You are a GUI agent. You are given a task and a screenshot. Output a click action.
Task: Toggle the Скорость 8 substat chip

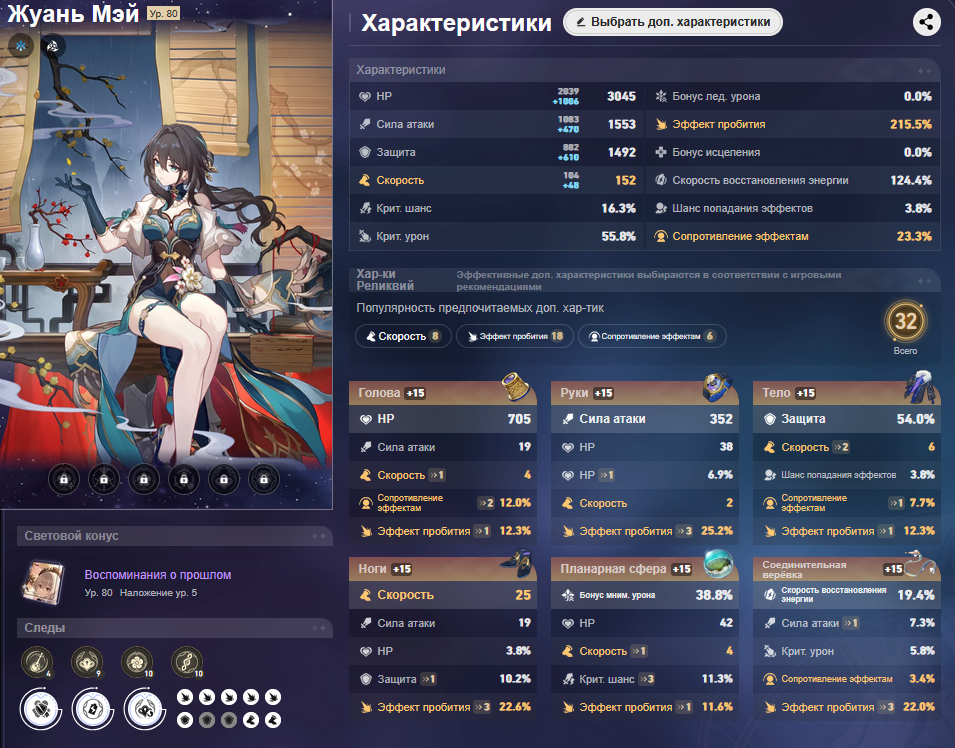tap(403, 336)
